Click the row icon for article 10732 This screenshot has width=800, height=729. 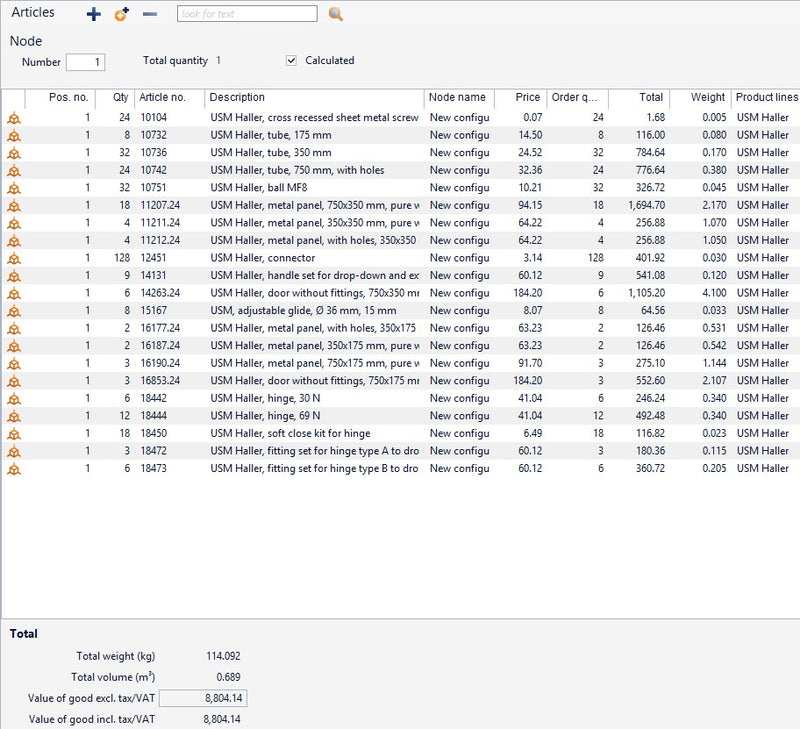click(14, 136)
